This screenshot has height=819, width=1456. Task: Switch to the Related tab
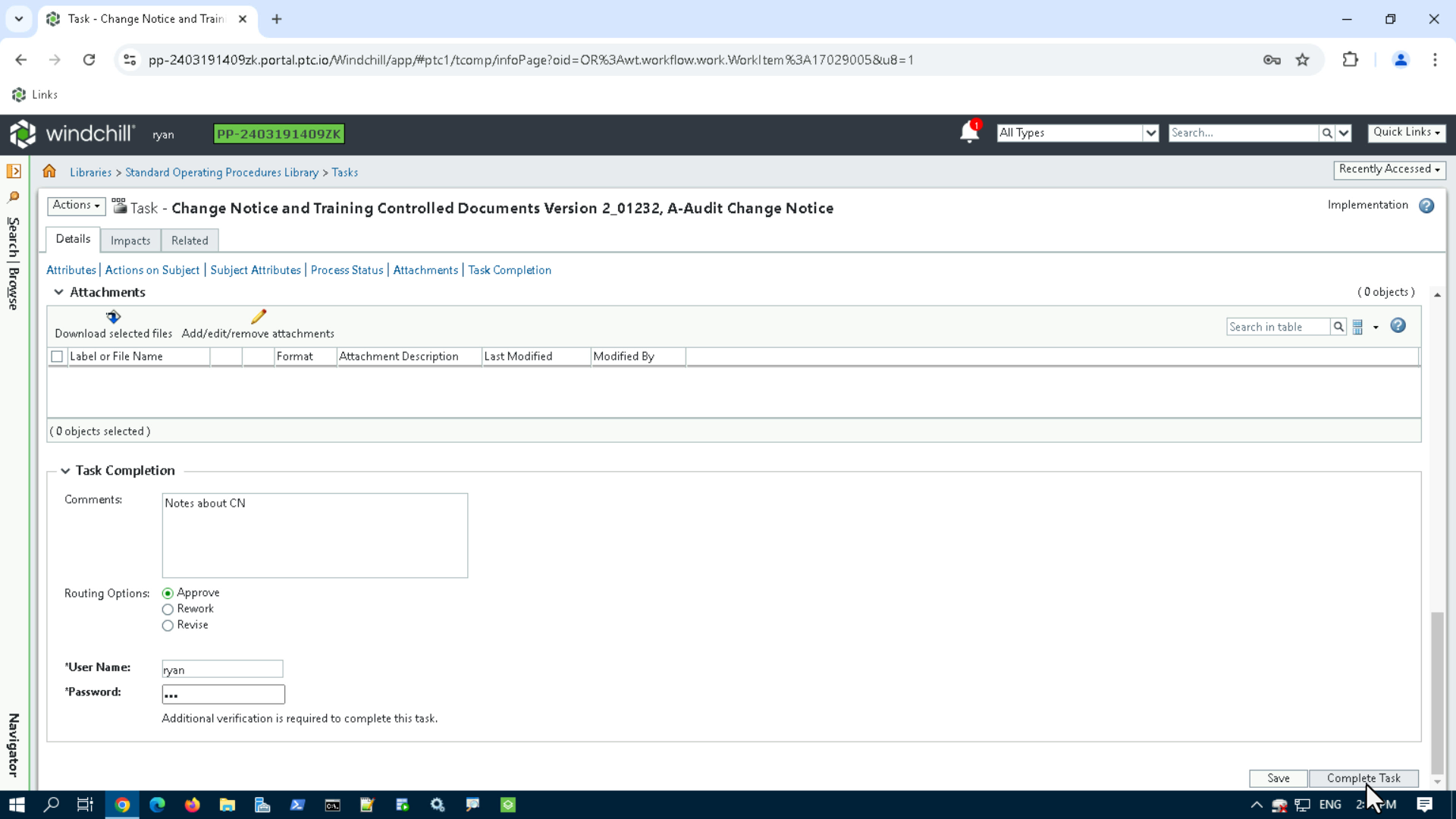click(190, 240)
